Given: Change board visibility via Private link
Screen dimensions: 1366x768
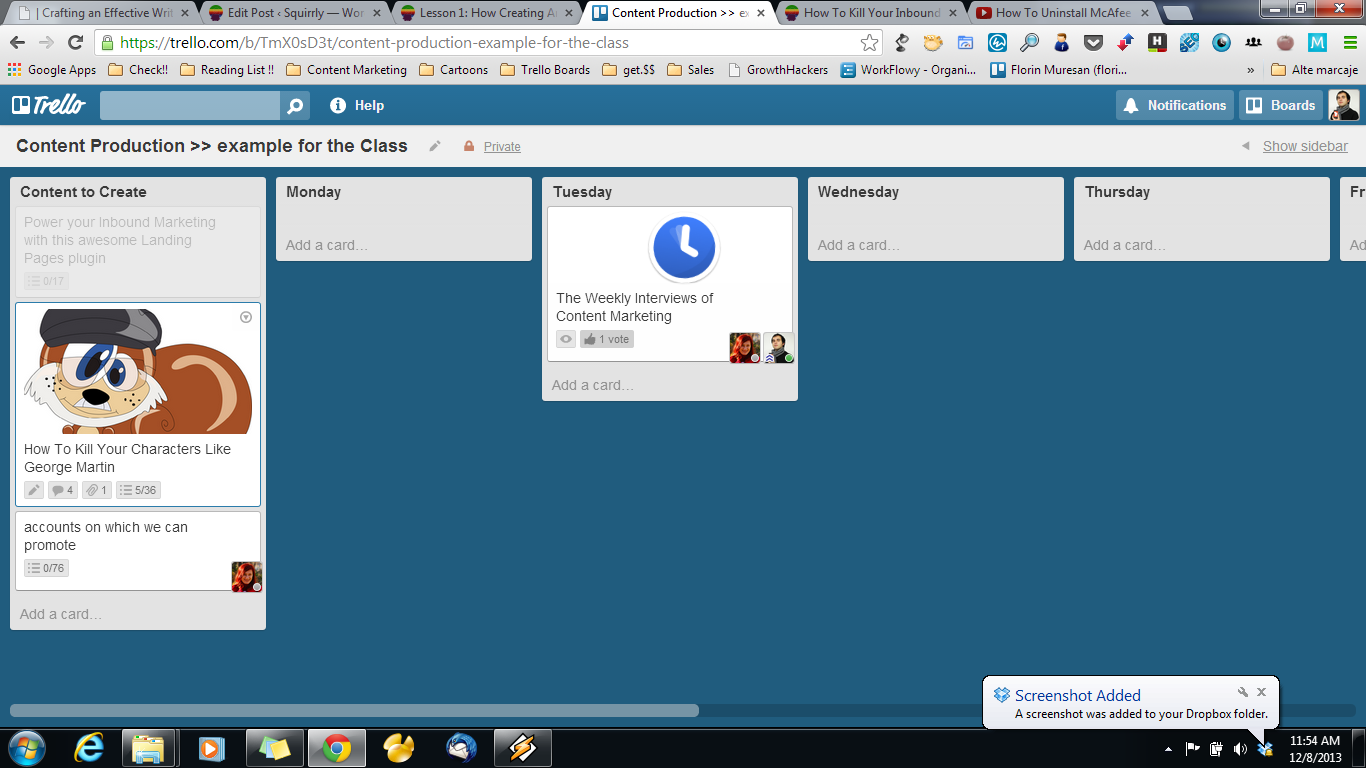Looking at the screenshot, I should click(x=502, y=147).
